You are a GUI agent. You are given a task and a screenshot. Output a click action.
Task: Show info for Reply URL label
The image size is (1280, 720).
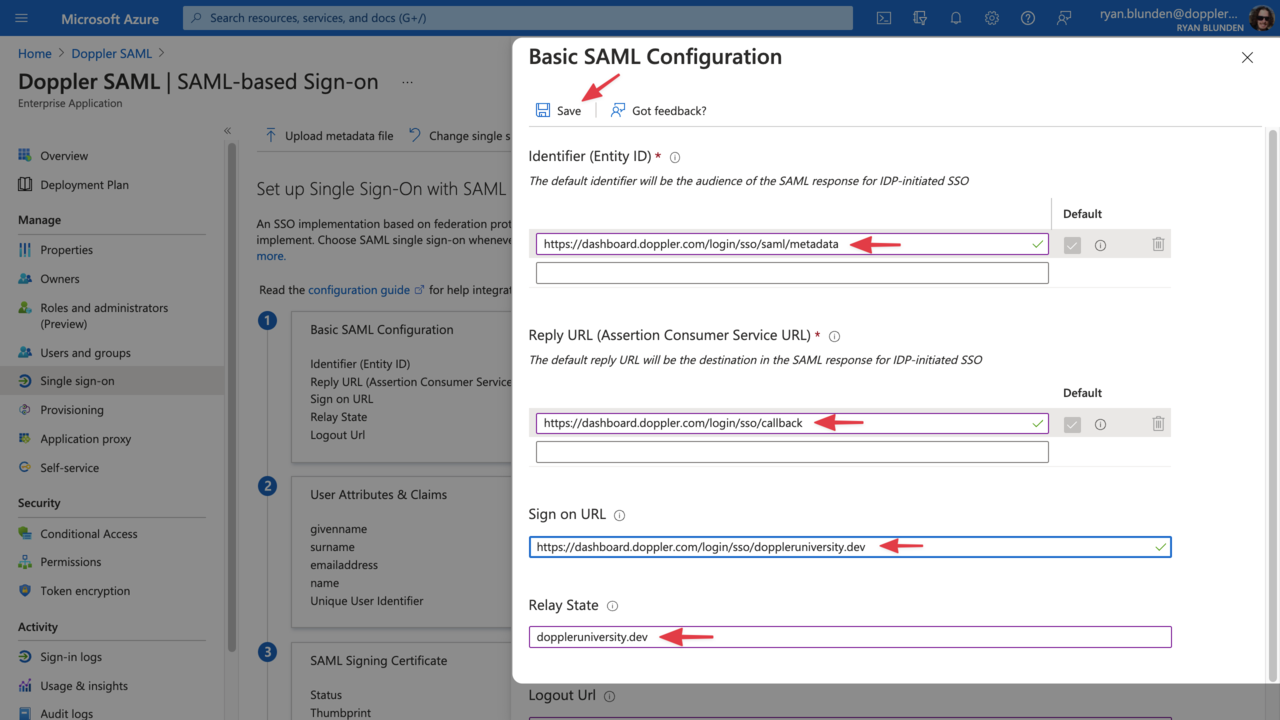click(835, 336)
